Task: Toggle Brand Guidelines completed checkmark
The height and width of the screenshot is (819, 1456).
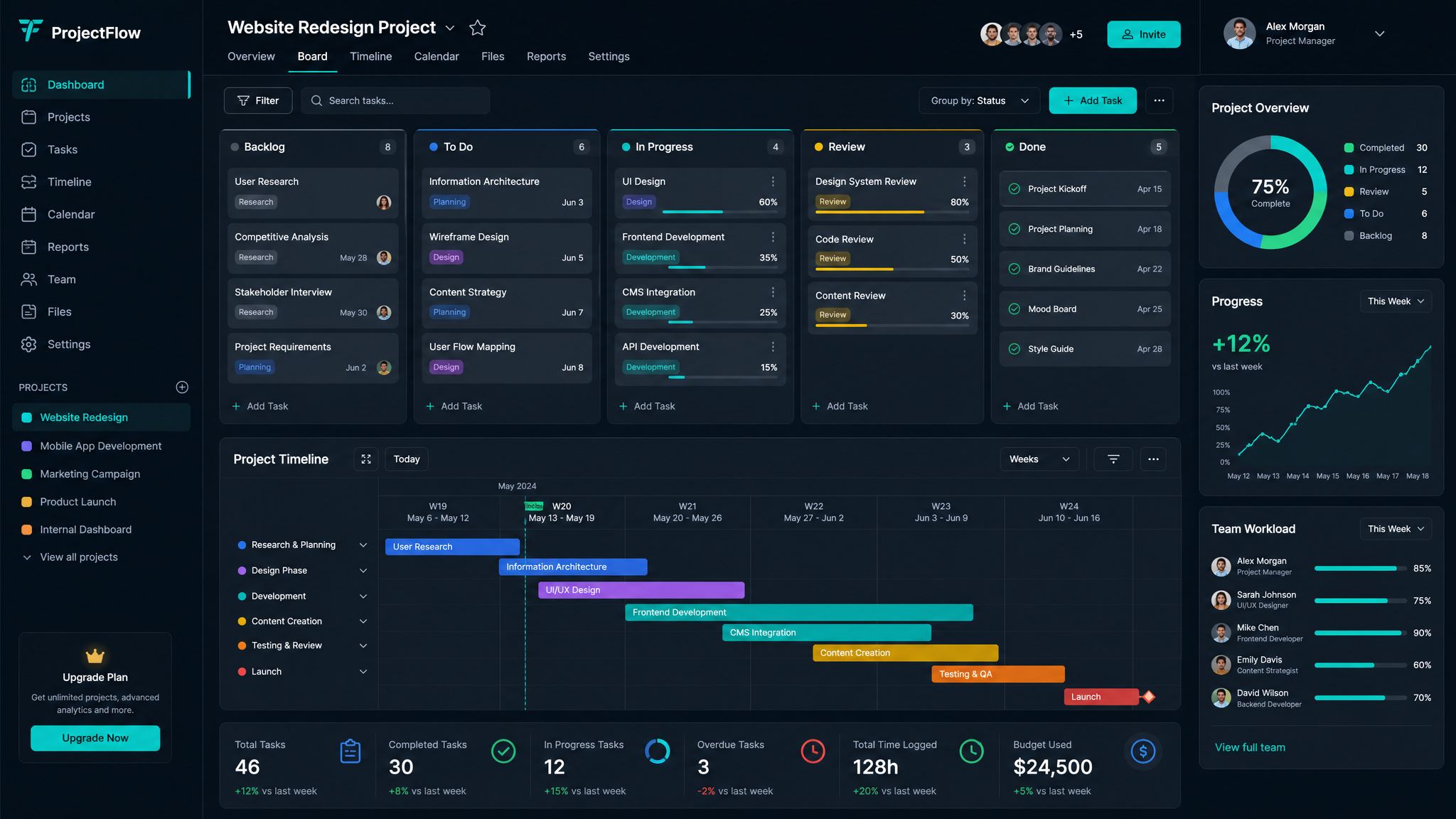Action: coord(1015,269)
